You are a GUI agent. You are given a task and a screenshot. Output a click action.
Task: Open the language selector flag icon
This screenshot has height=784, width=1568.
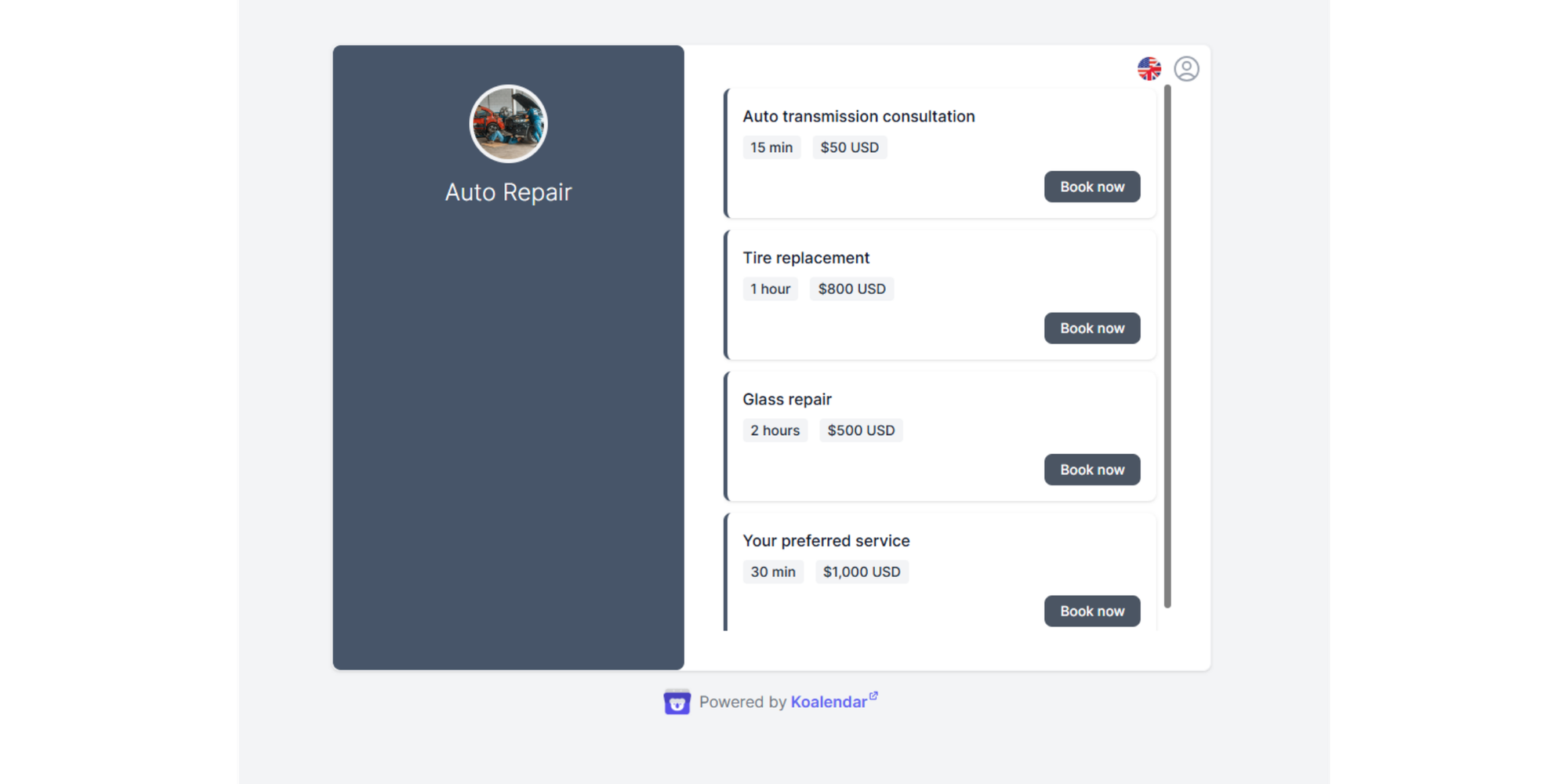[1149, 69]
